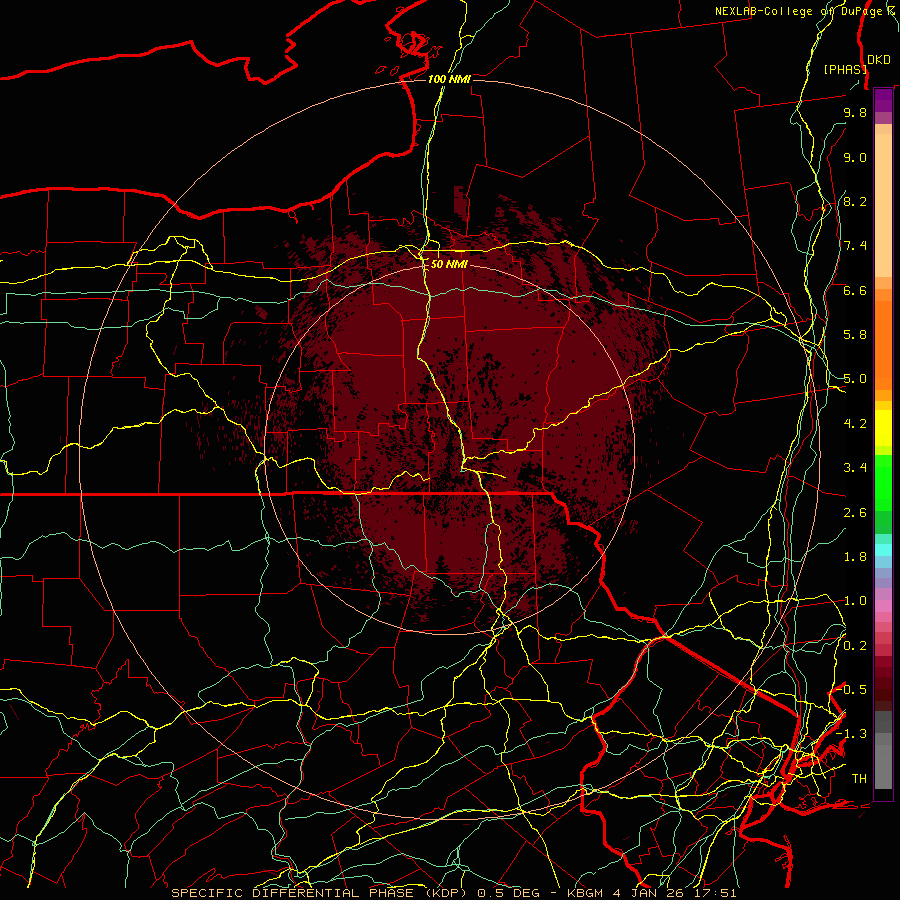Click the 0.2 value on color scale
Screen dimensions: 900x900
click(855, 646)
